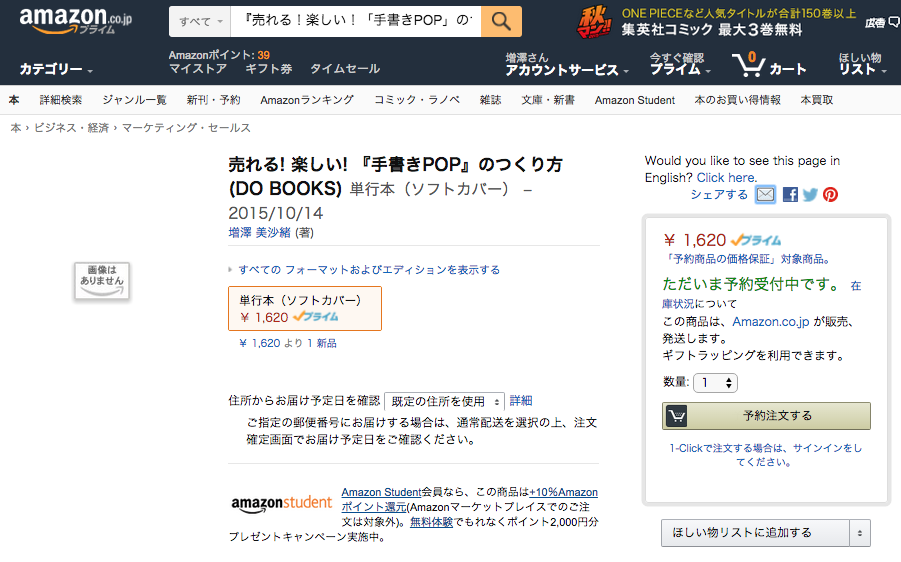Click the Amazon.co.jp logo
Image resolution: width=901 pixels, height=562 pixels.
click(75, 21)
